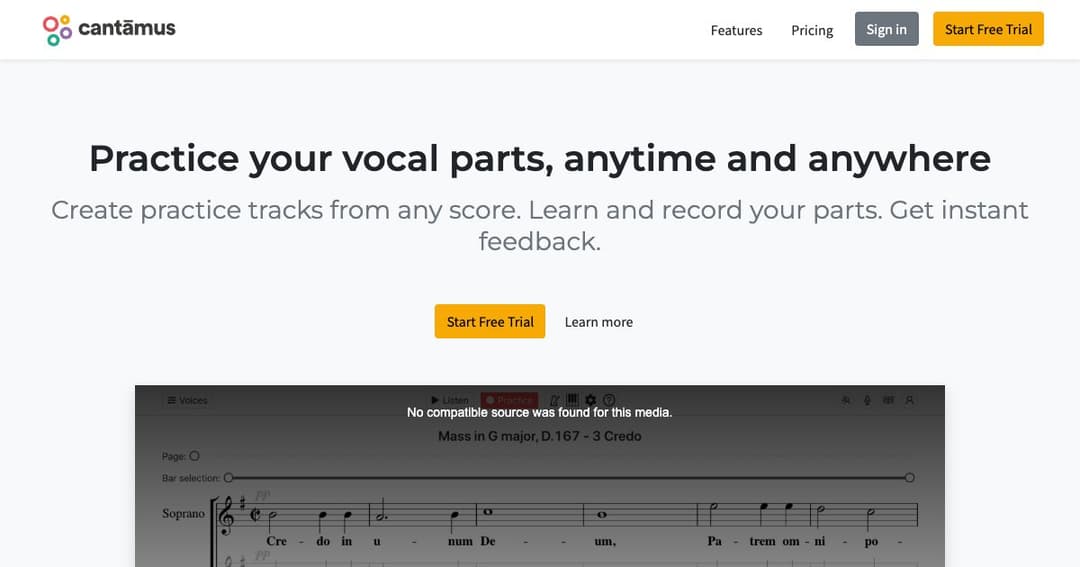The width and height of the screenshot is (1080, 567).
Task: Click the gray Sign in button
Action: coord(886,29)
